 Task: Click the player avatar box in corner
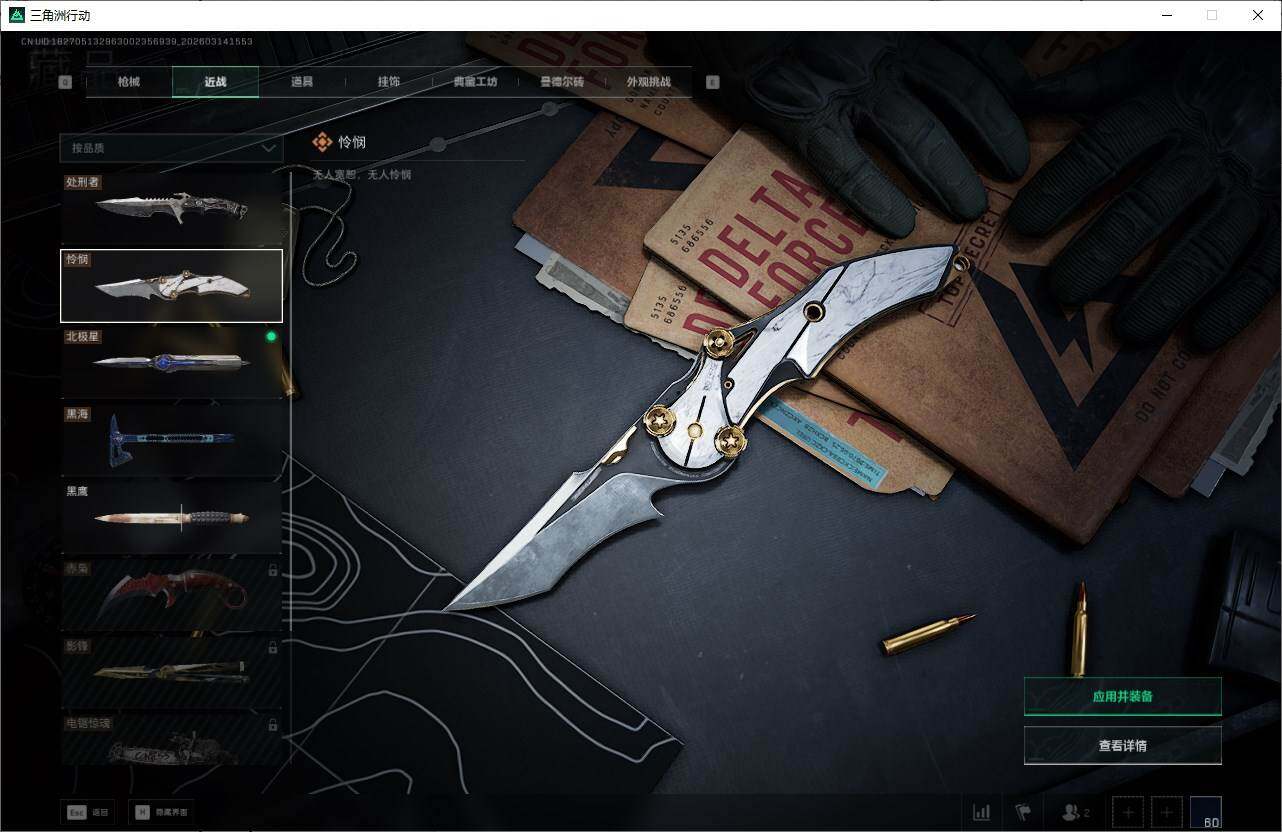pos(1205,812)
